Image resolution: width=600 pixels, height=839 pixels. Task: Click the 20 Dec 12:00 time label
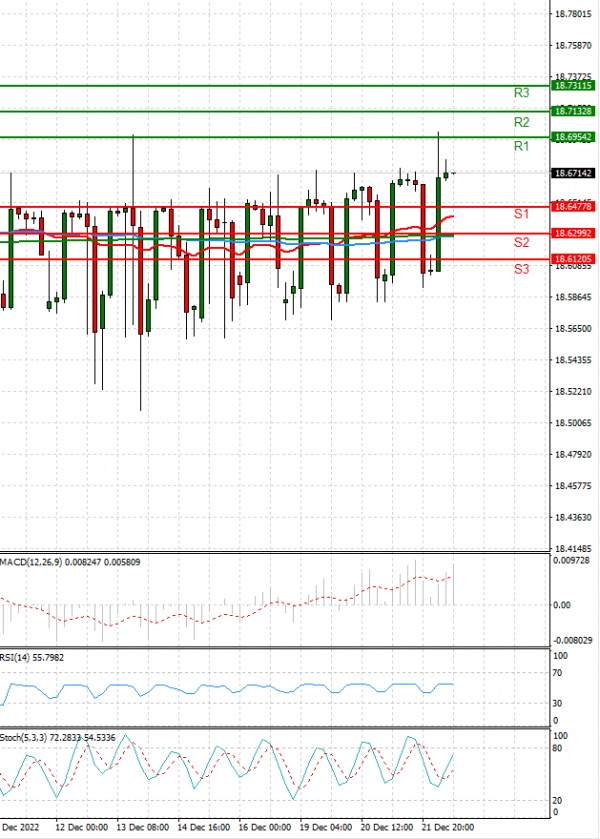(386, 827)
